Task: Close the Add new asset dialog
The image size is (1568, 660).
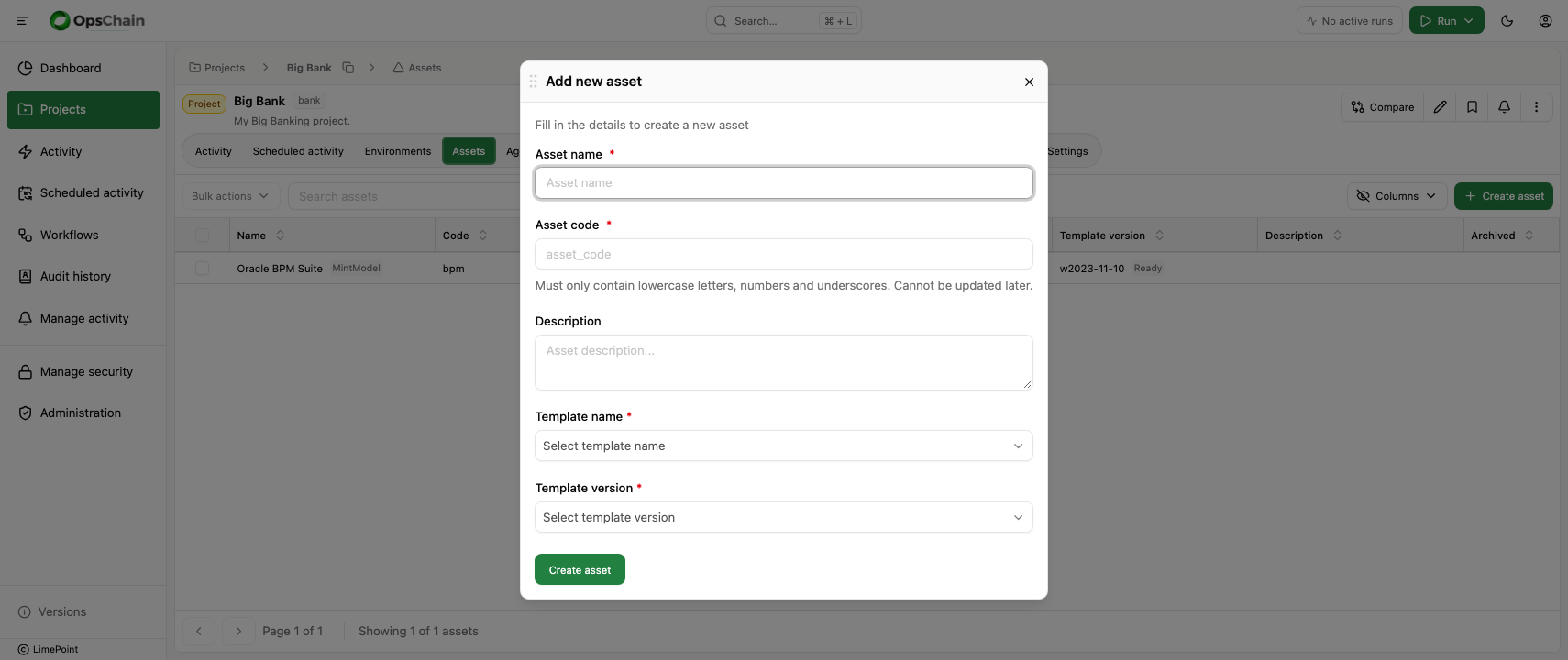Action: pyautogui.click(x=1030, y=82)
